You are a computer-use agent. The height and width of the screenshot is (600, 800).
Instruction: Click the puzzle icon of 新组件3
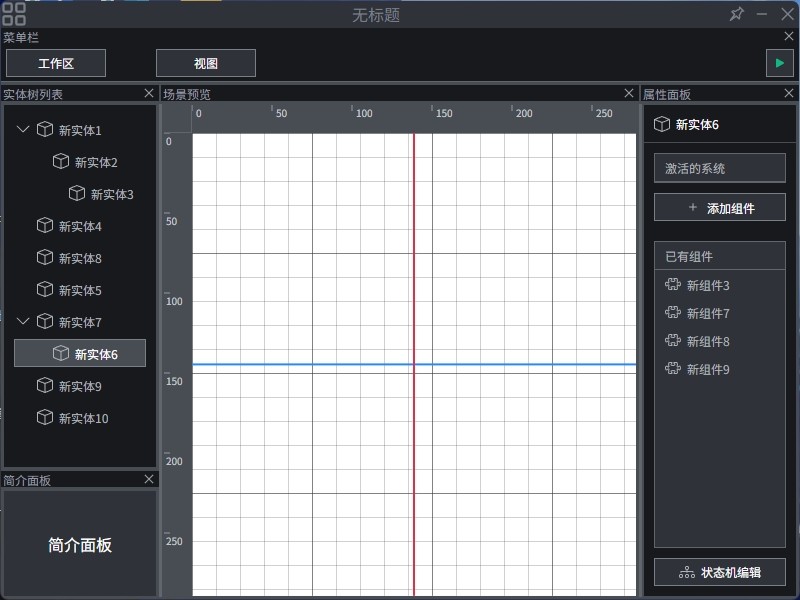(673, 285)
